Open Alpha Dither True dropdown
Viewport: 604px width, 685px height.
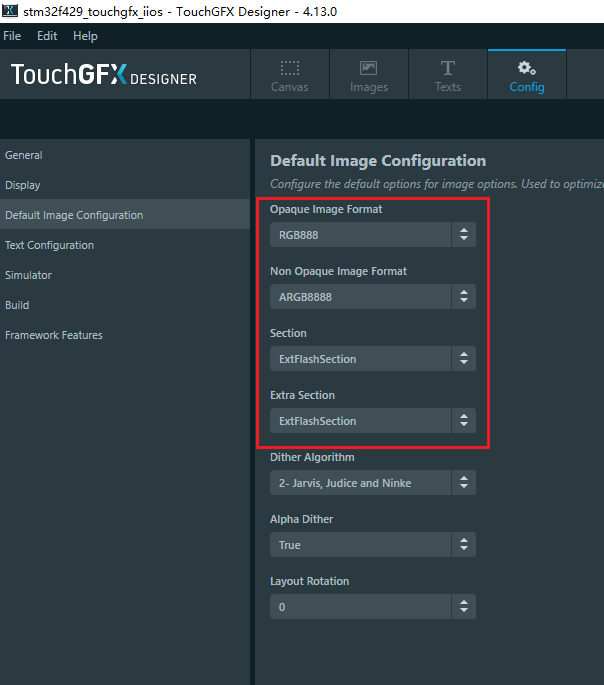(373, 545)
